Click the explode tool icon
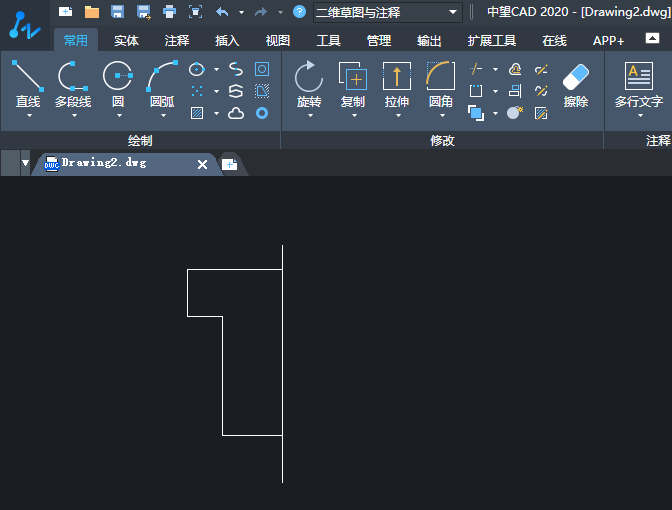Image resolution: width=672 pixels, height=510 pixels. point(515,113)
